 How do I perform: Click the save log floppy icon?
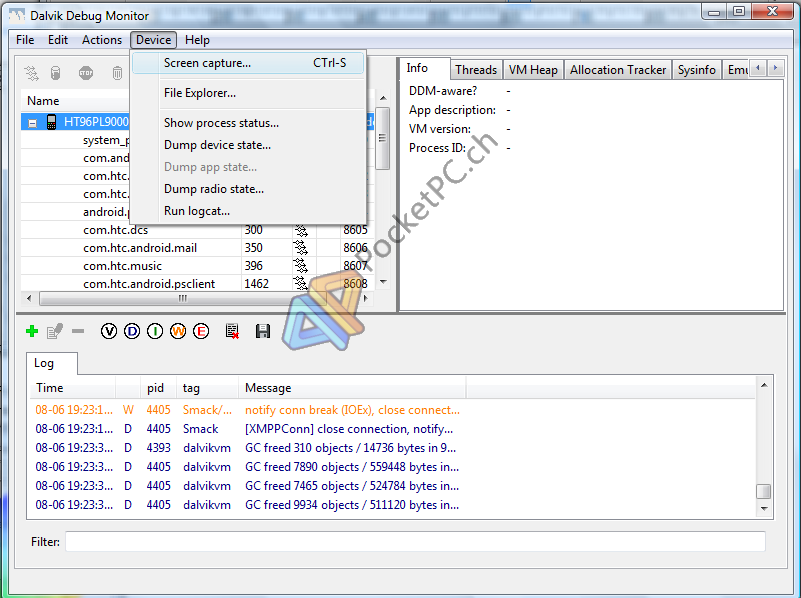click(263, 331)
